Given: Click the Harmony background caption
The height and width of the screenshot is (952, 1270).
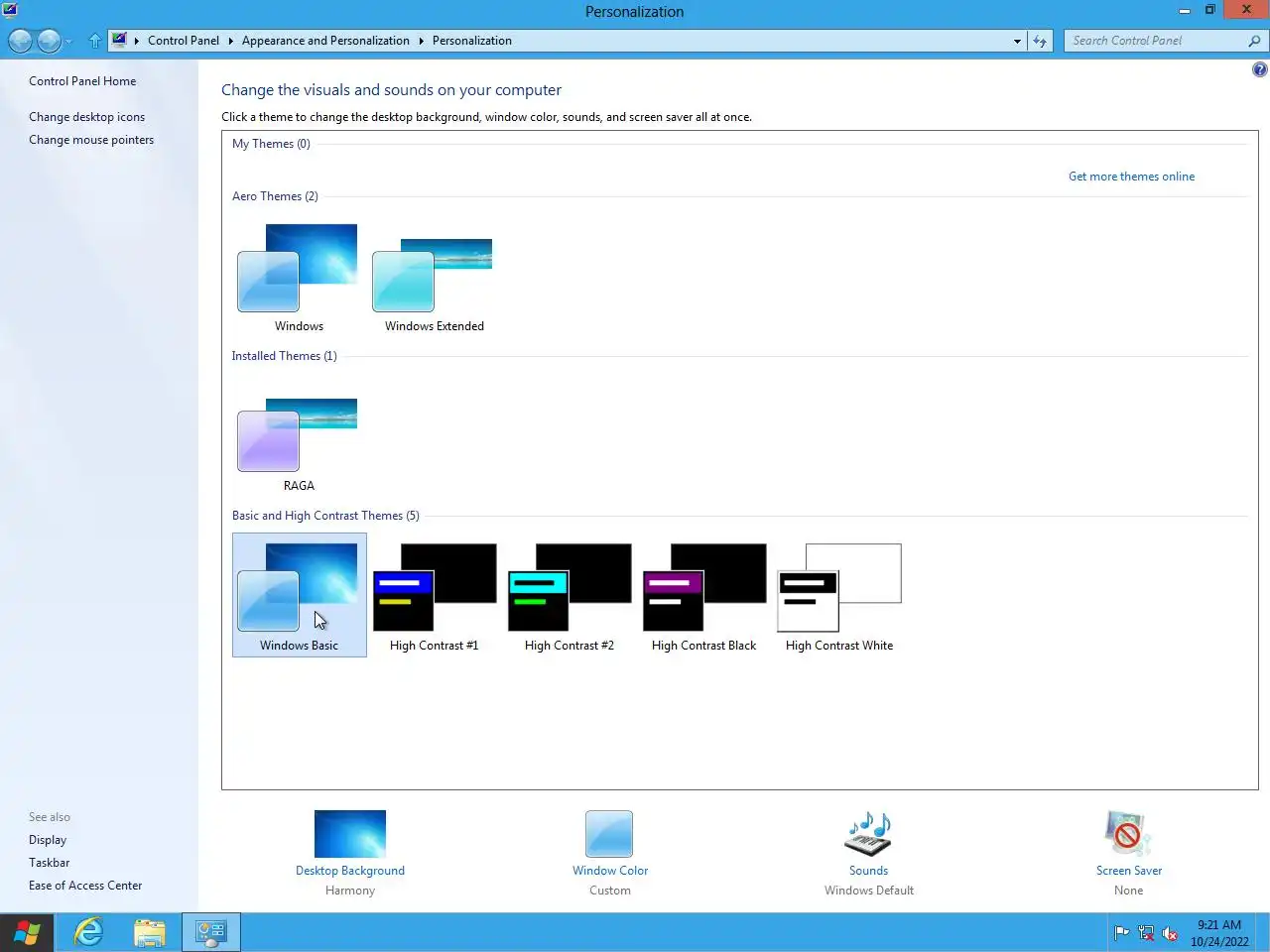Looking at the screenshot, I should click(350, 891).
